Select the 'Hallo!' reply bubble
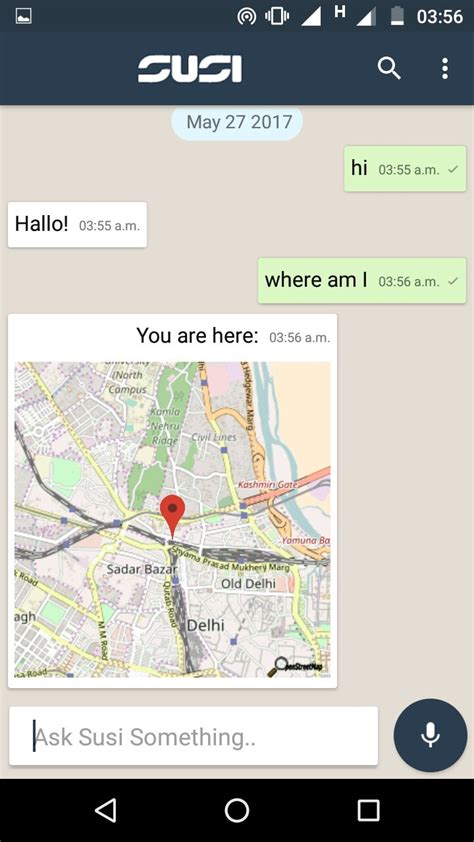Viewport: 474px width, 842px height. click(77, 224)
